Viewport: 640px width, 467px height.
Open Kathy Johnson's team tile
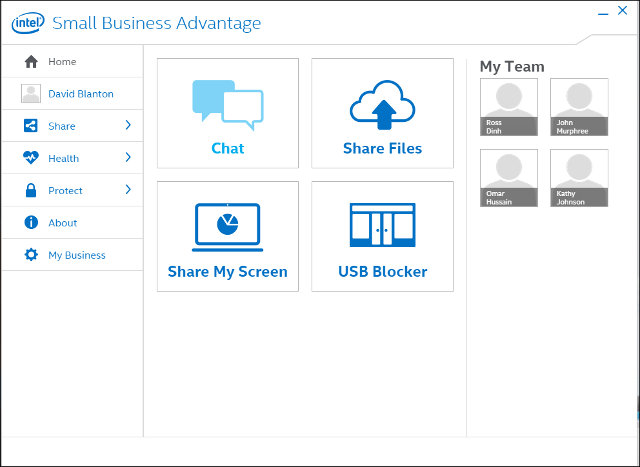[578, 178]
